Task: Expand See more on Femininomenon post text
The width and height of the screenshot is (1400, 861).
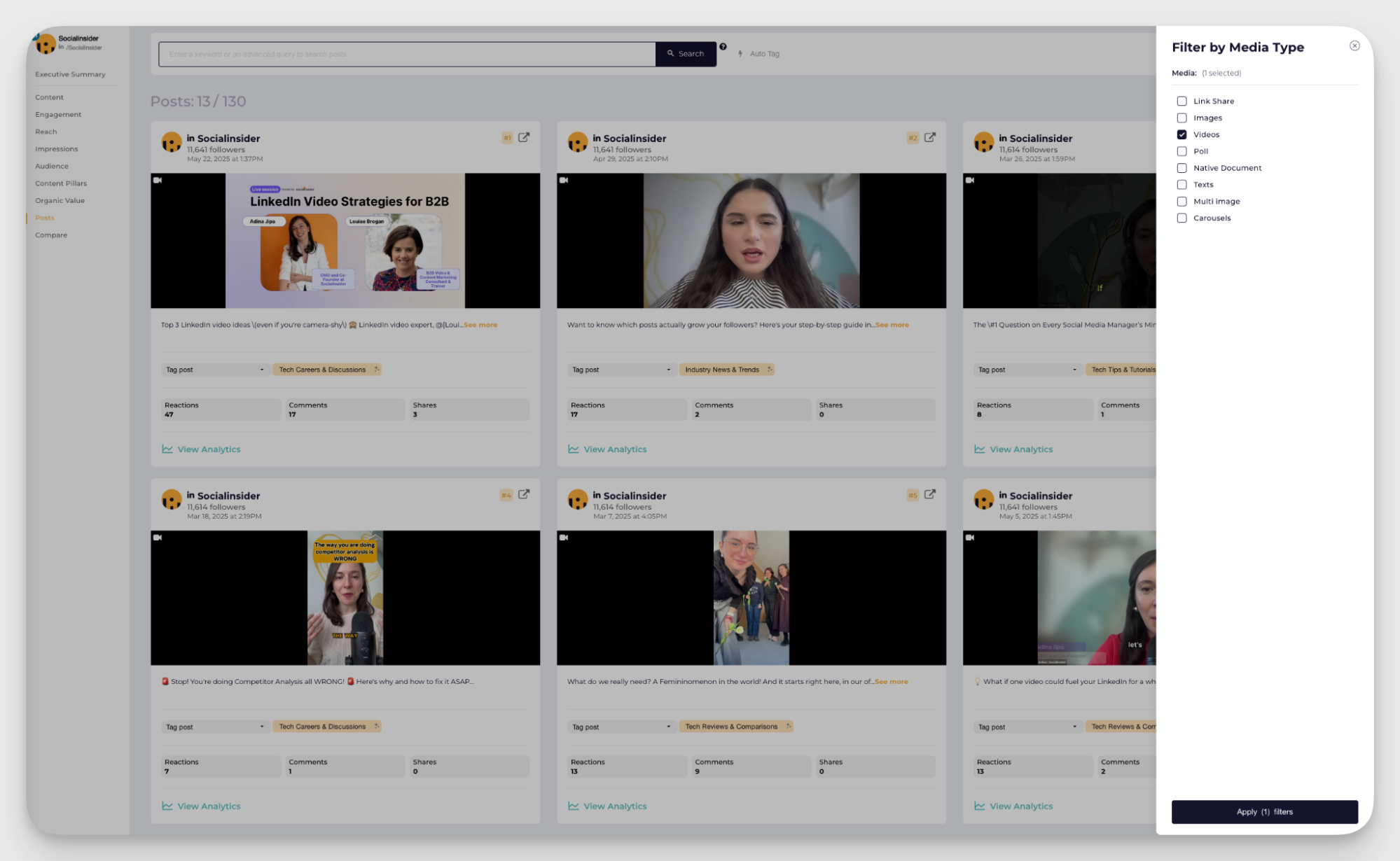Action: [892, 682]
